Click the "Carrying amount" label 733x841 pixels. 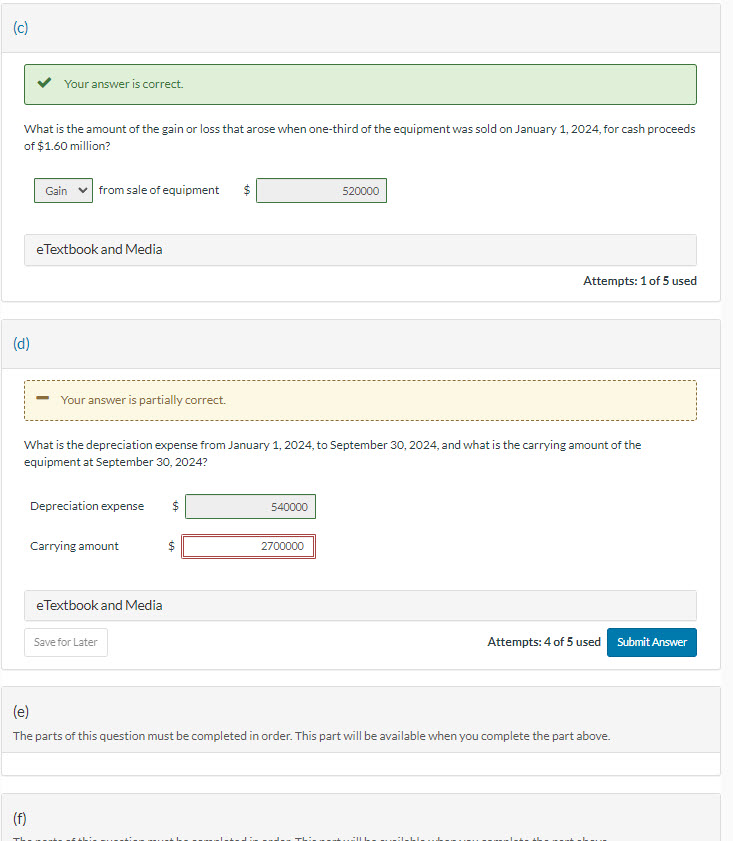point(74,546)
